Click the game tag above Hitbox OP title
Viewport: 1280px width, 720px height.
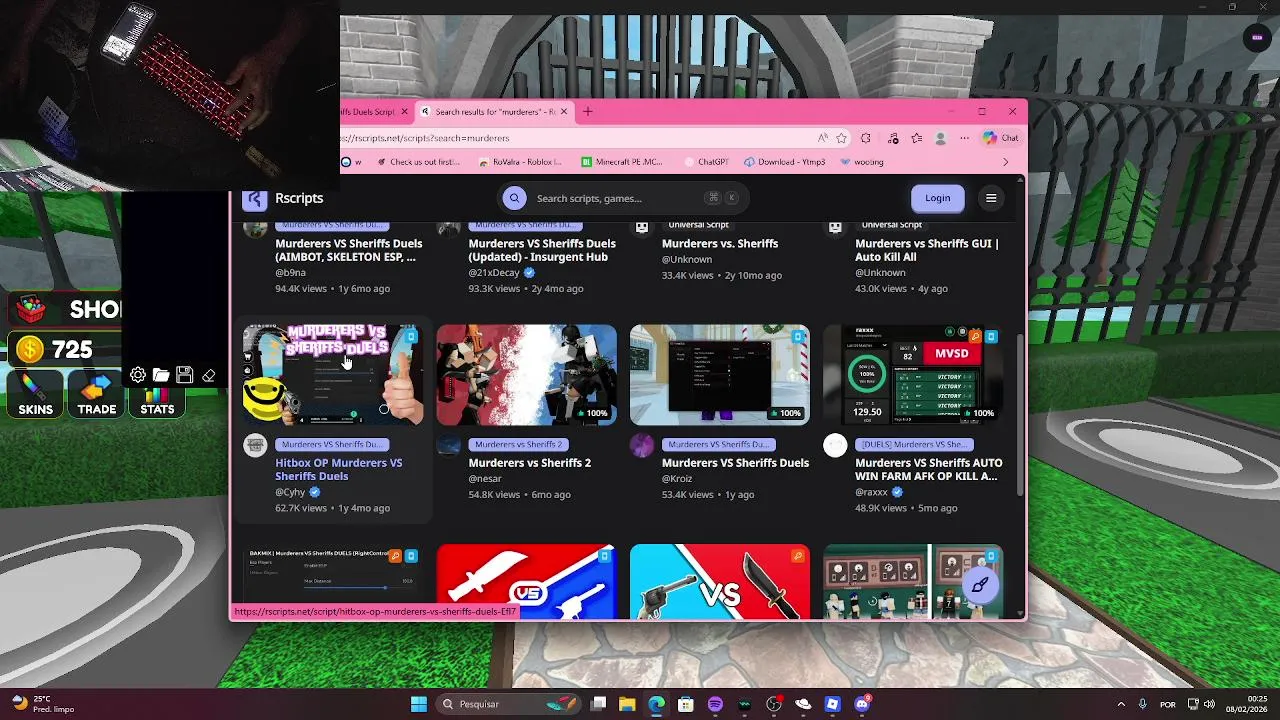(331, 444)
